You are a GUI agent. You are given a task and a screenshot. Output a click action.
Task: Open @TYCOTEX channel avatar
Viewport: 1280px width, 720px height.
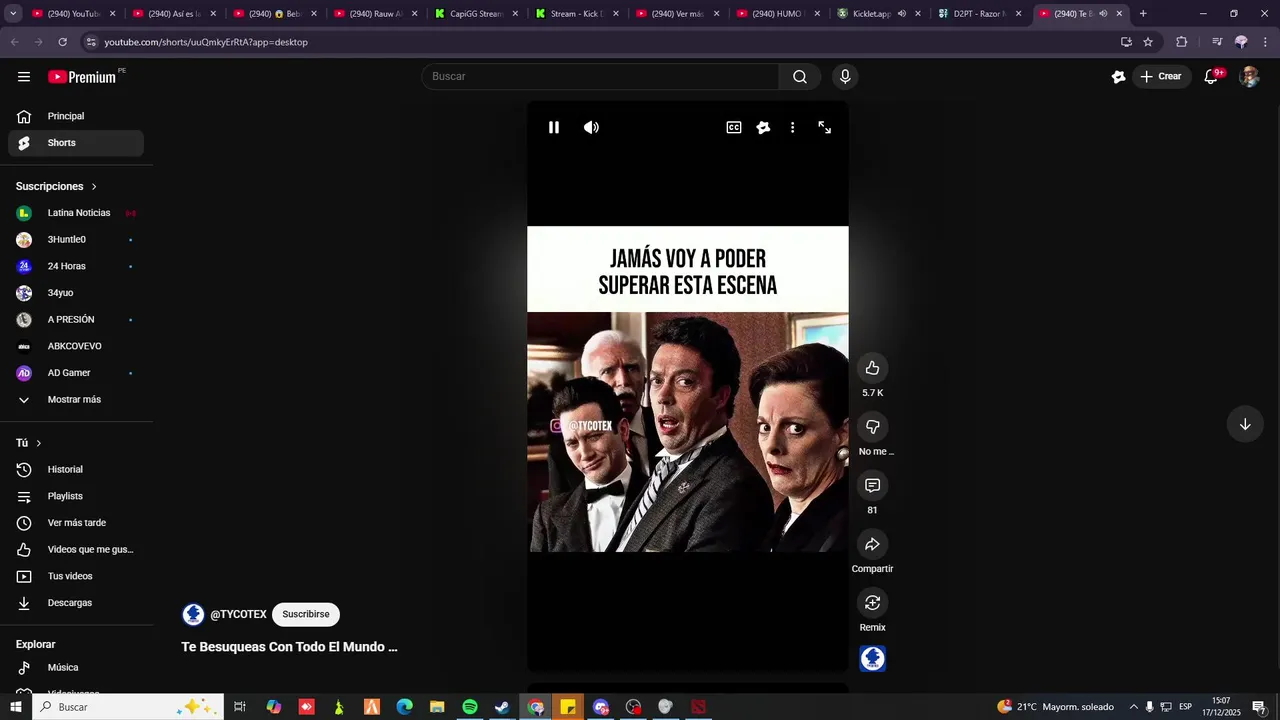pos(193,614)
